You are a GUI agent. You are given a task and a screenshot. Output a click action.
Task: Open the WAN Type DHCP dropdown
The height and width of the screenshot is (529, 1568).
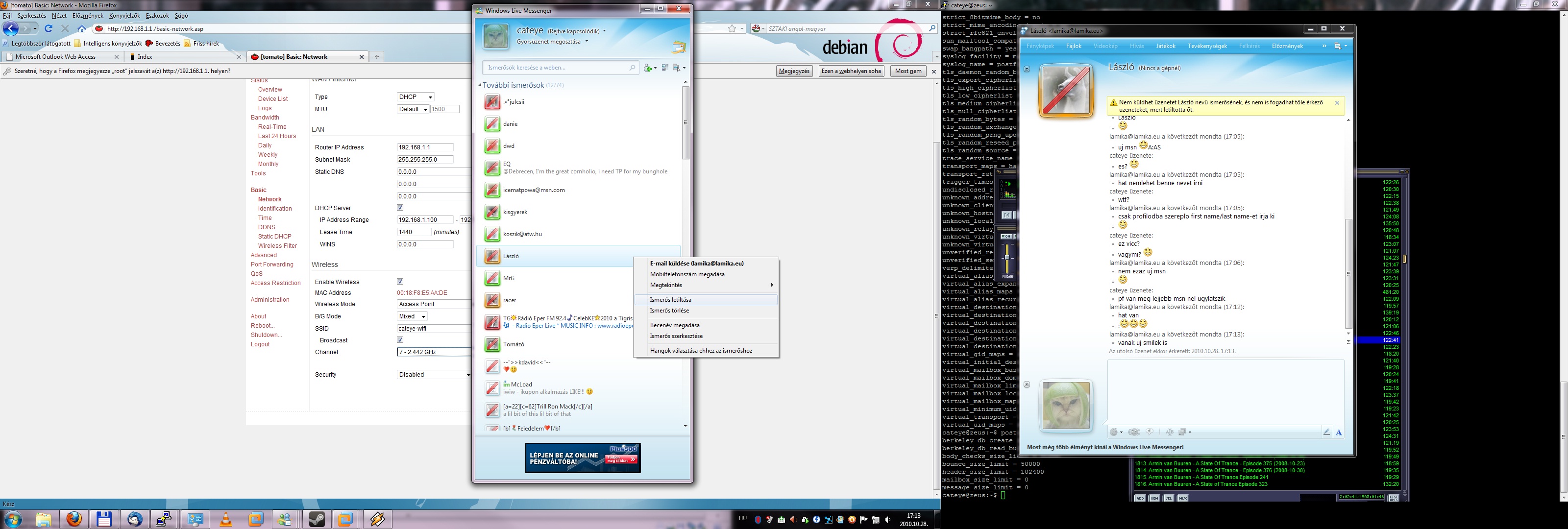click(x=416, y=97)
